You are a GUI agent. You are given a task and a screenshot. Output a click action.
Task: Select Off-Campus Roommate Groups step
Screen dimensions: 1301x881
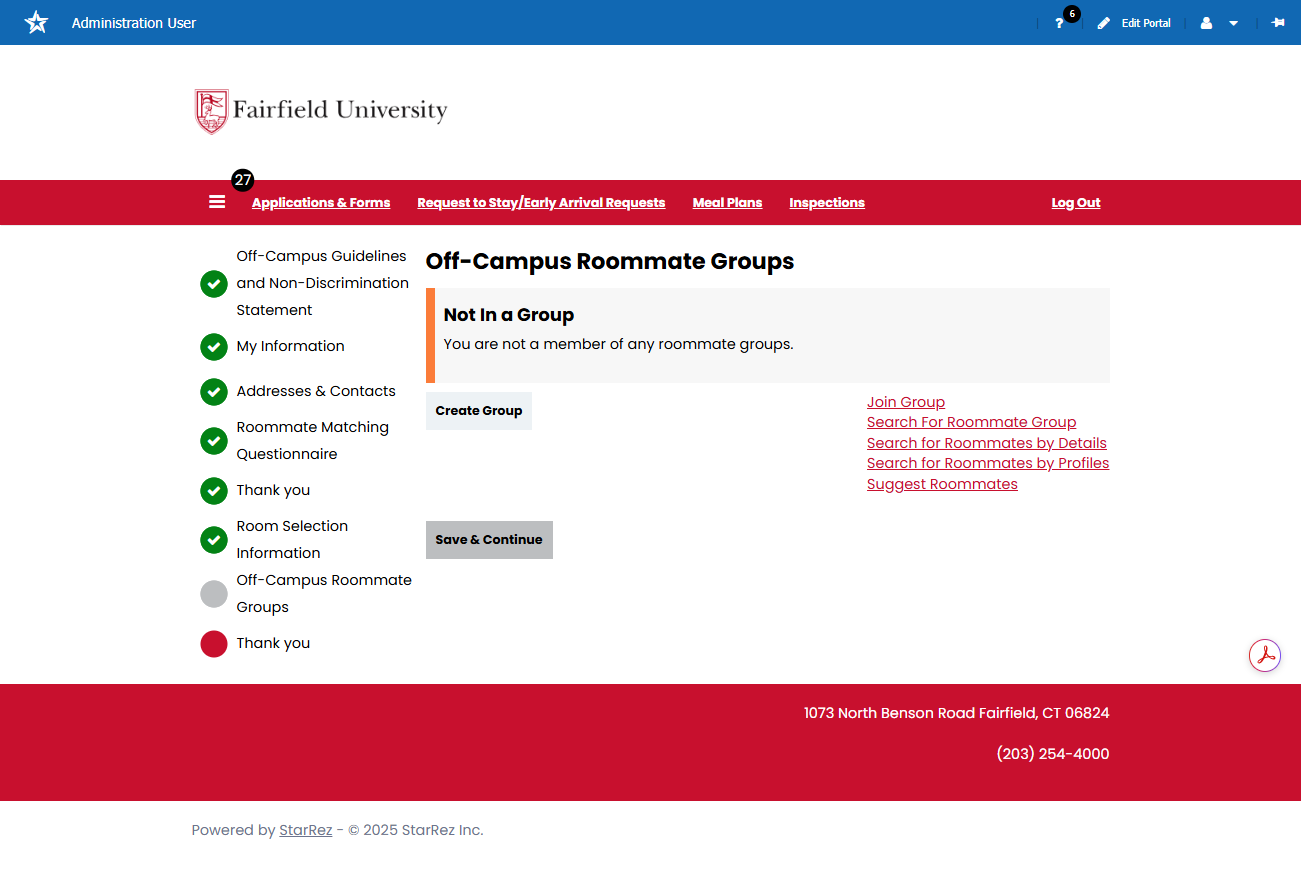click(x=324, y=593)
